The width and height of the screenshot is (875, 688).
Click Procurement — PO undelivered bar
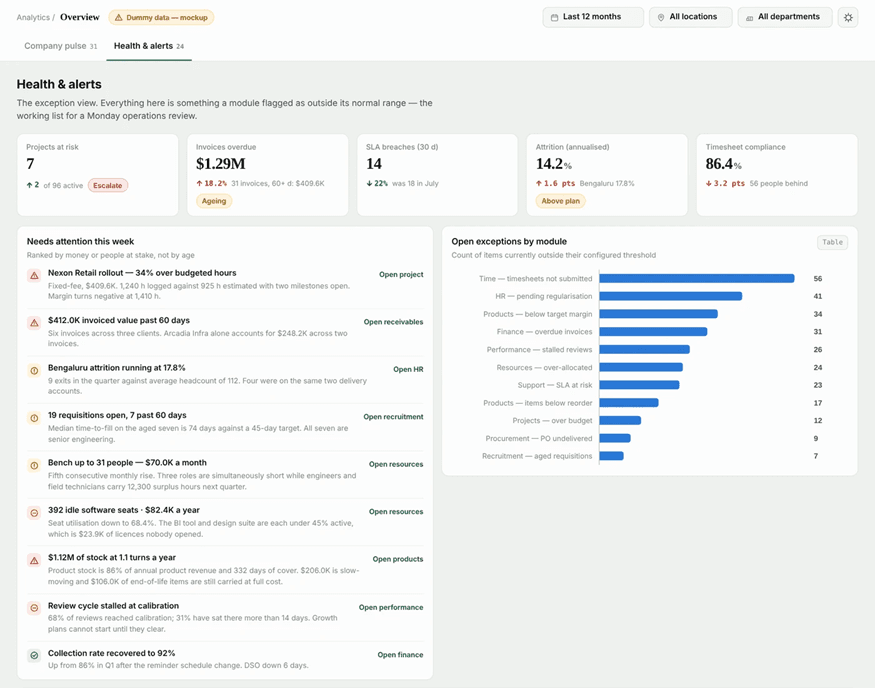[x=615, y=438]
